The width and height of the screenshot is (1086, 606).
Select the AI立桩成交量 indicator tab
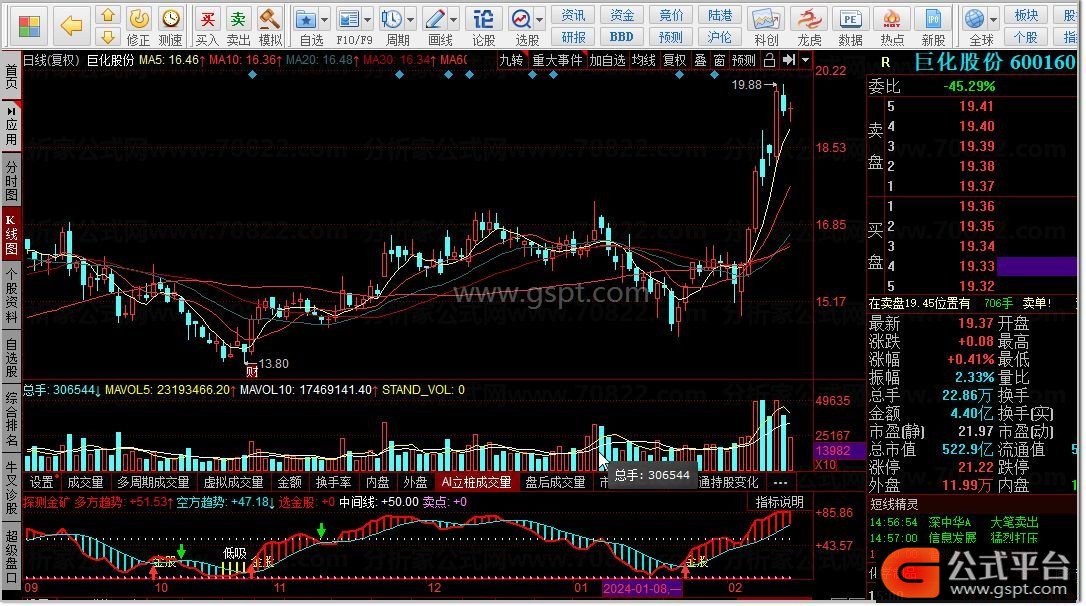[477, 482]
